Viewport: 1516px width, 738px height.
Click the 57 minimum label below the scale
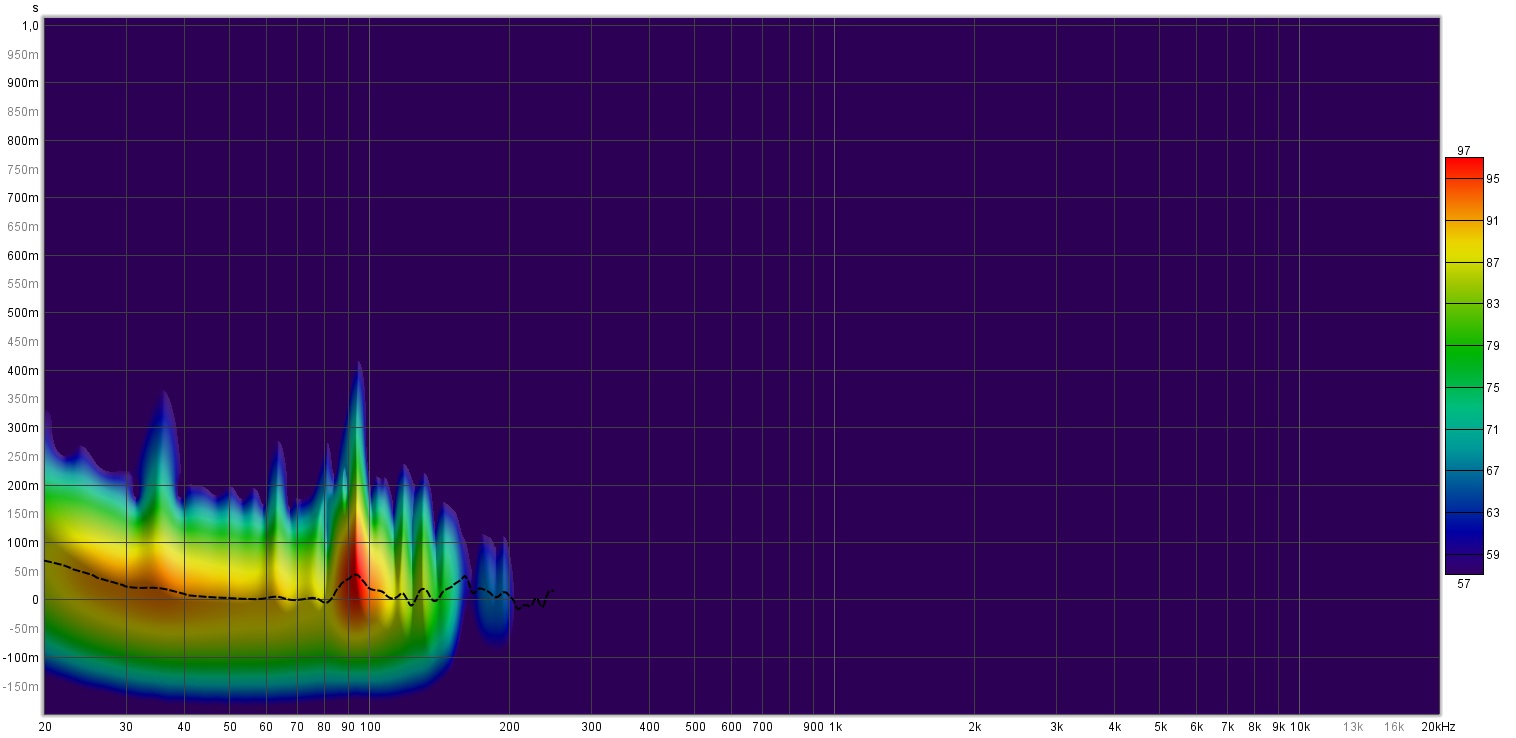[1464, 584]
